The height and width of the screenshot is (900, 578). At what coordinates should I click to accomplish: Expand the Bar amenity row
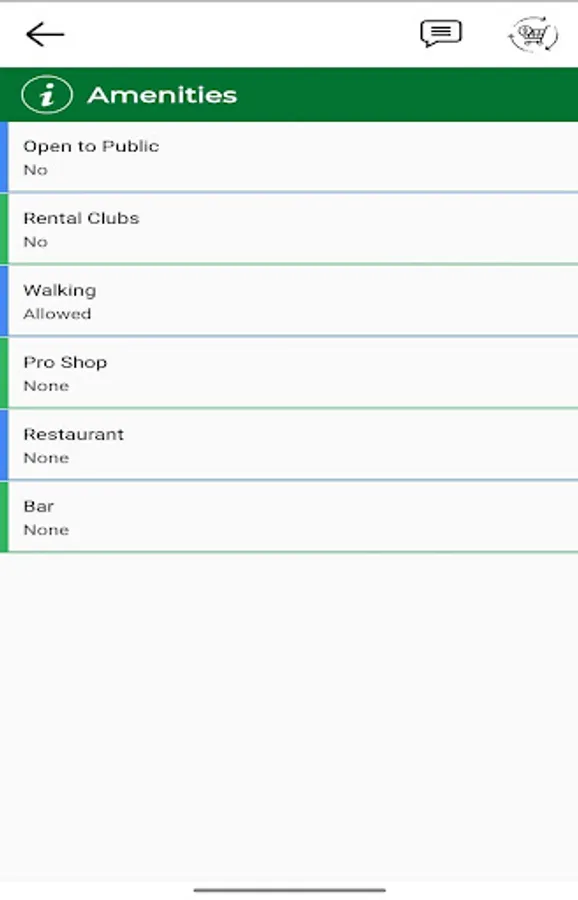[x=289, y=517]
